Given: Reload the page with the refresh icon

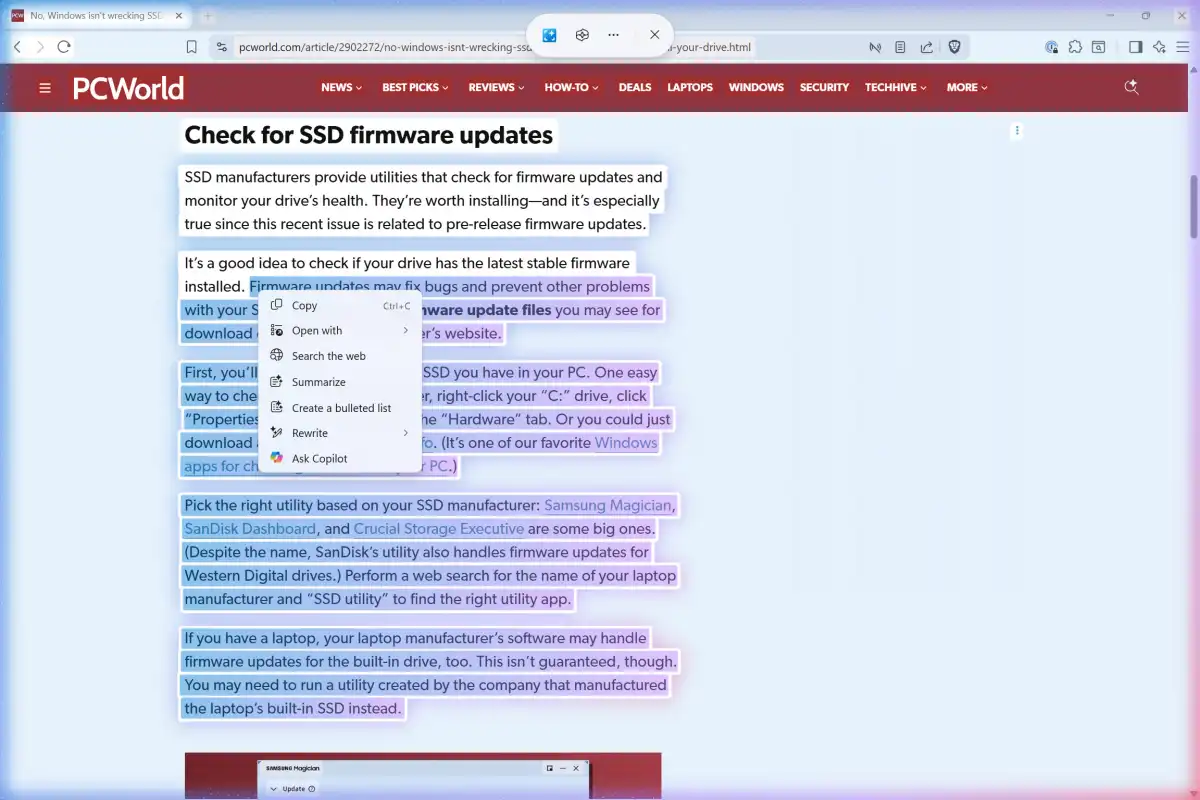Looking at the screenshot, I should pyautogui.click(x=64, y=47).
